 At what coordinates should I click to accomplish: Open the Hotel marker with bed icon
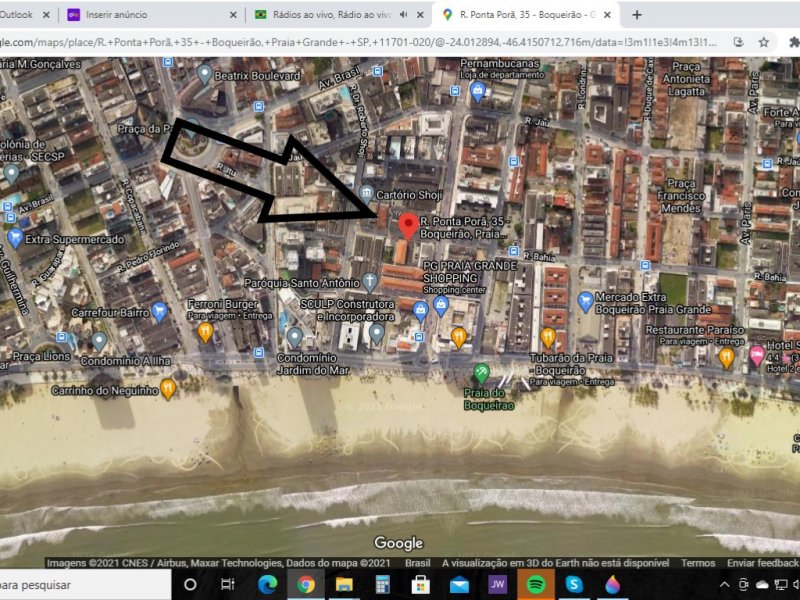tap(757, 355)
